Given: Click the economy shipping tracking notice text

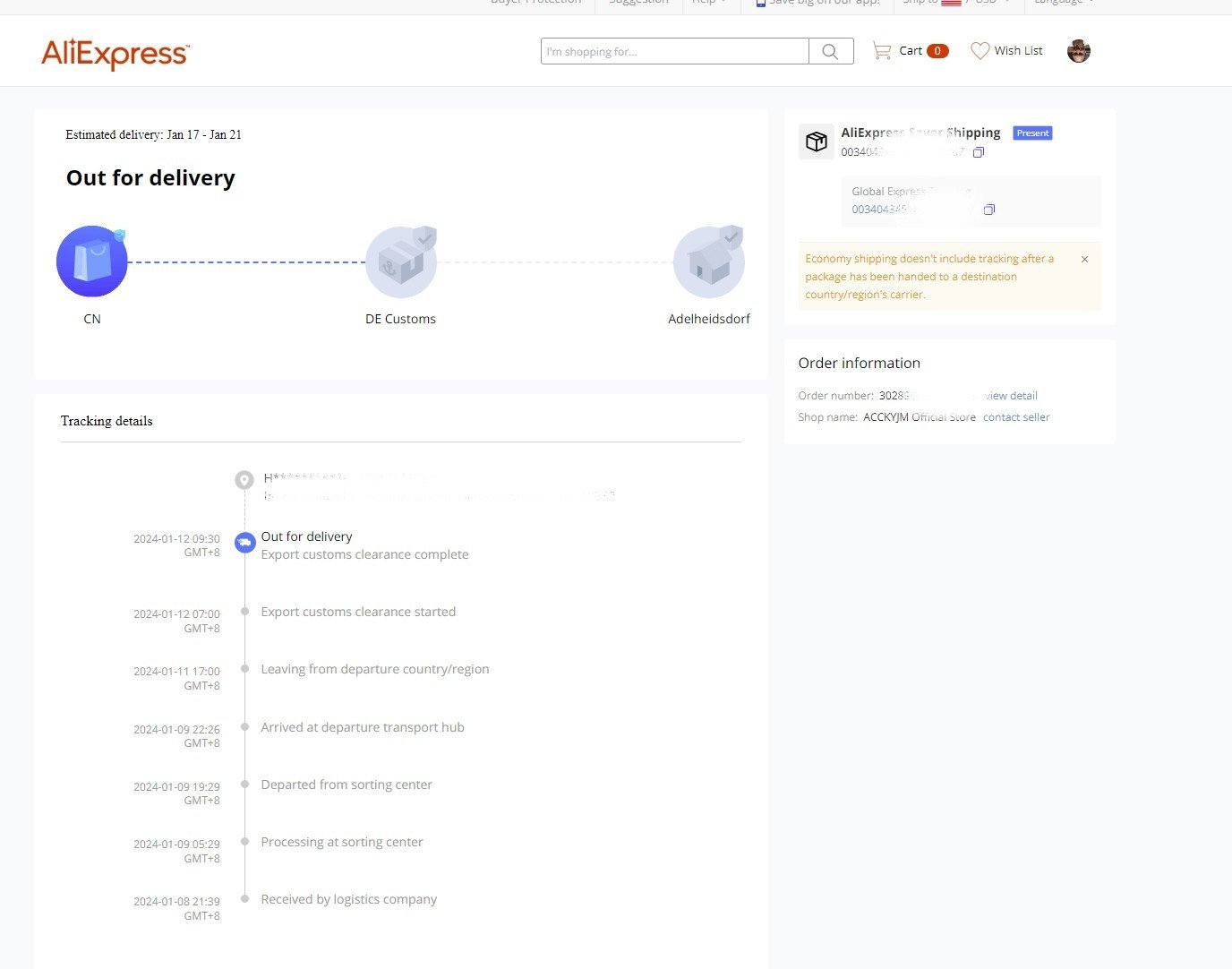Looking at the screenshot, I should (x=929, y=277).
